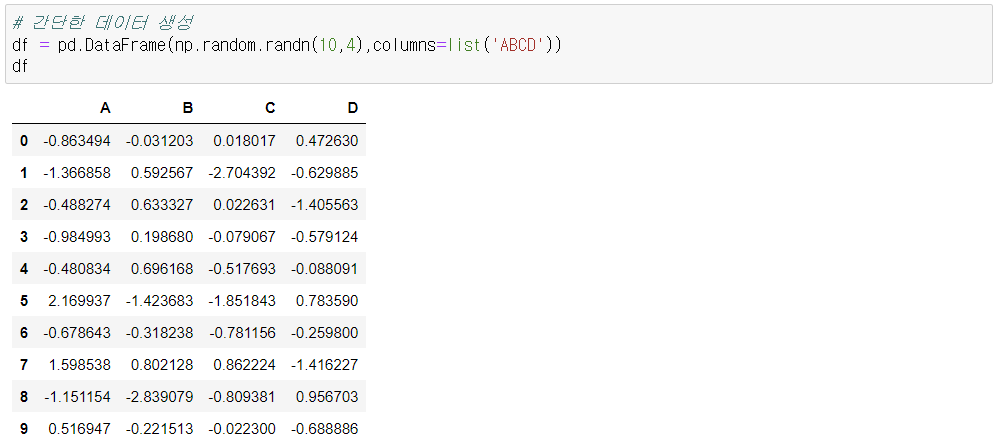Click cell value 0.862224
Image resolution: width=995 pixels, height=437 pixels.
point(244,365)
